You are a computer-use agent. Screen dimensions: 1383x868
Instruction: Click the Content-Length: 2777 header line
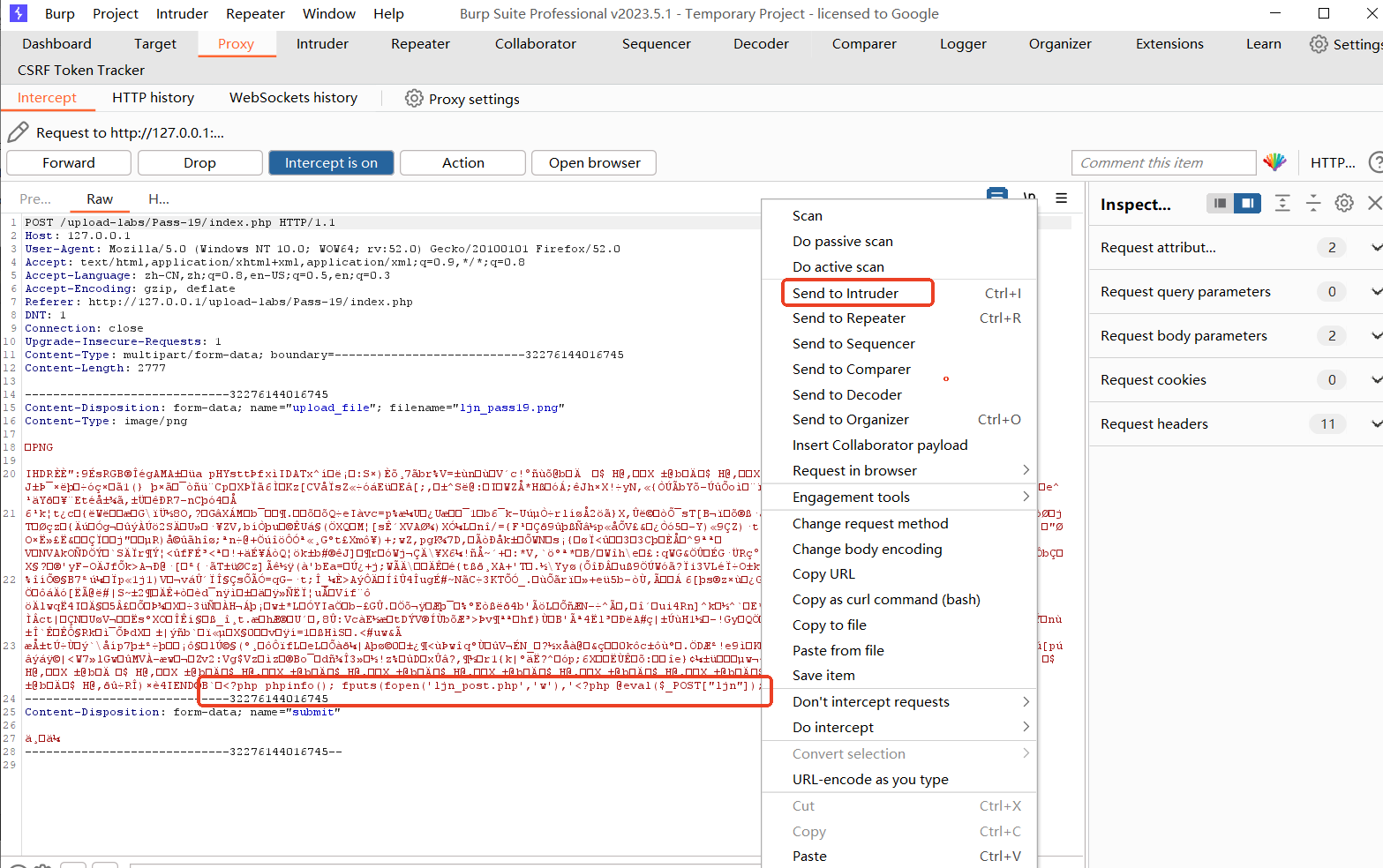click(95, 368)
